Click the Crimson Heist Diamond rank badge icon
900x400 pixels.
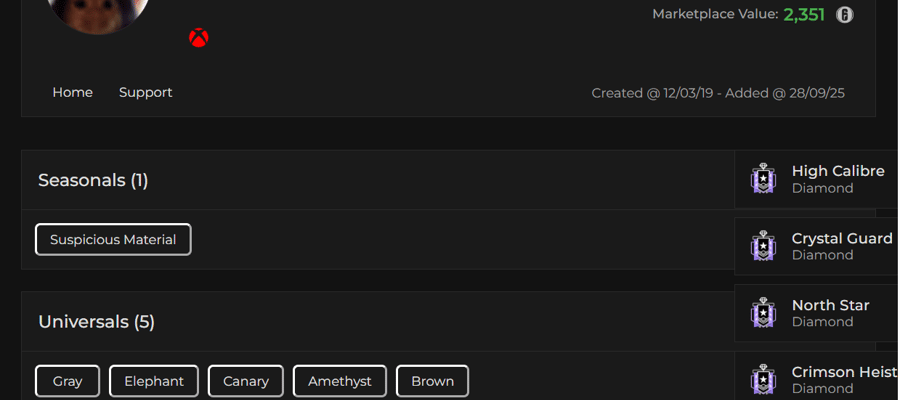[x=763, y=379]
